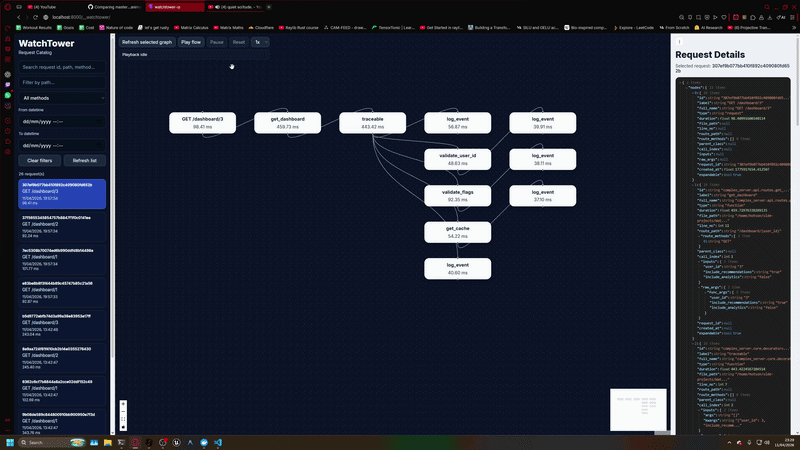Collapse the nodes array in JSON

click(x=686, y=87)
